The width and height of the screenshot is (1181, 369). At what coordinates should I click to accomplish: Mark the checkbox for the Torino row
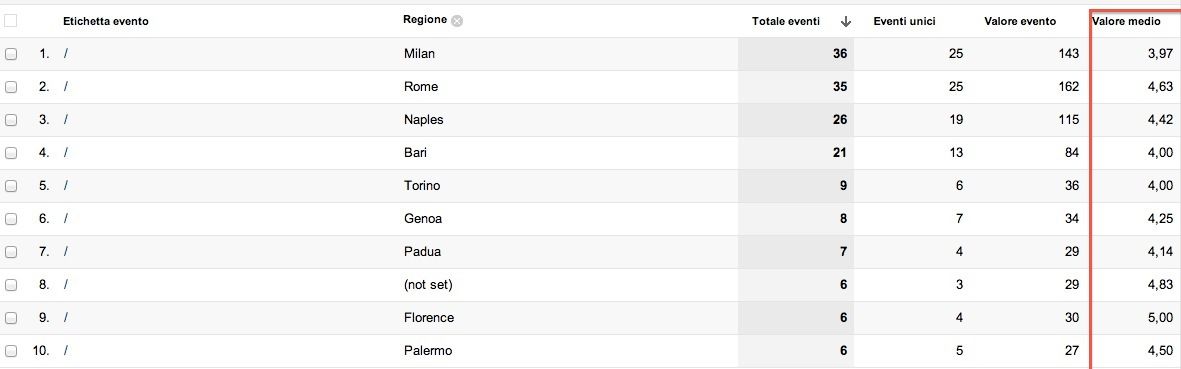[11, 186]
